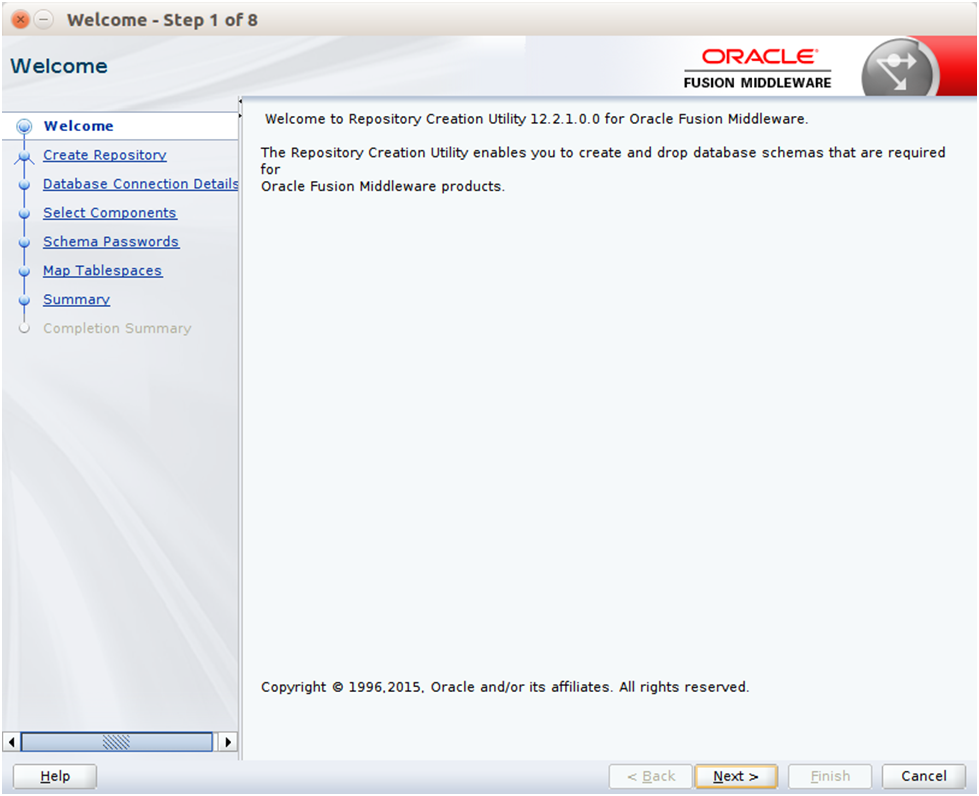
Task: Click the sidebar horizontal scrollbar thumb
Action: (x=117, y=742)
